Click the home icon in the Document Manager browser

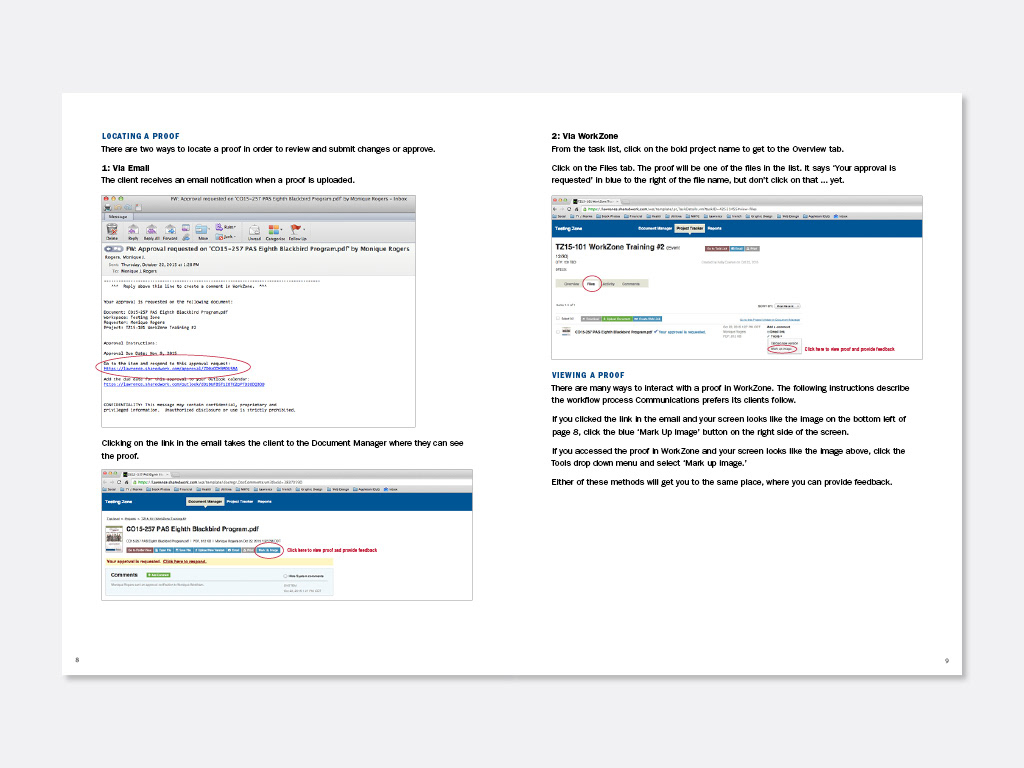click(x=126, y=482)
